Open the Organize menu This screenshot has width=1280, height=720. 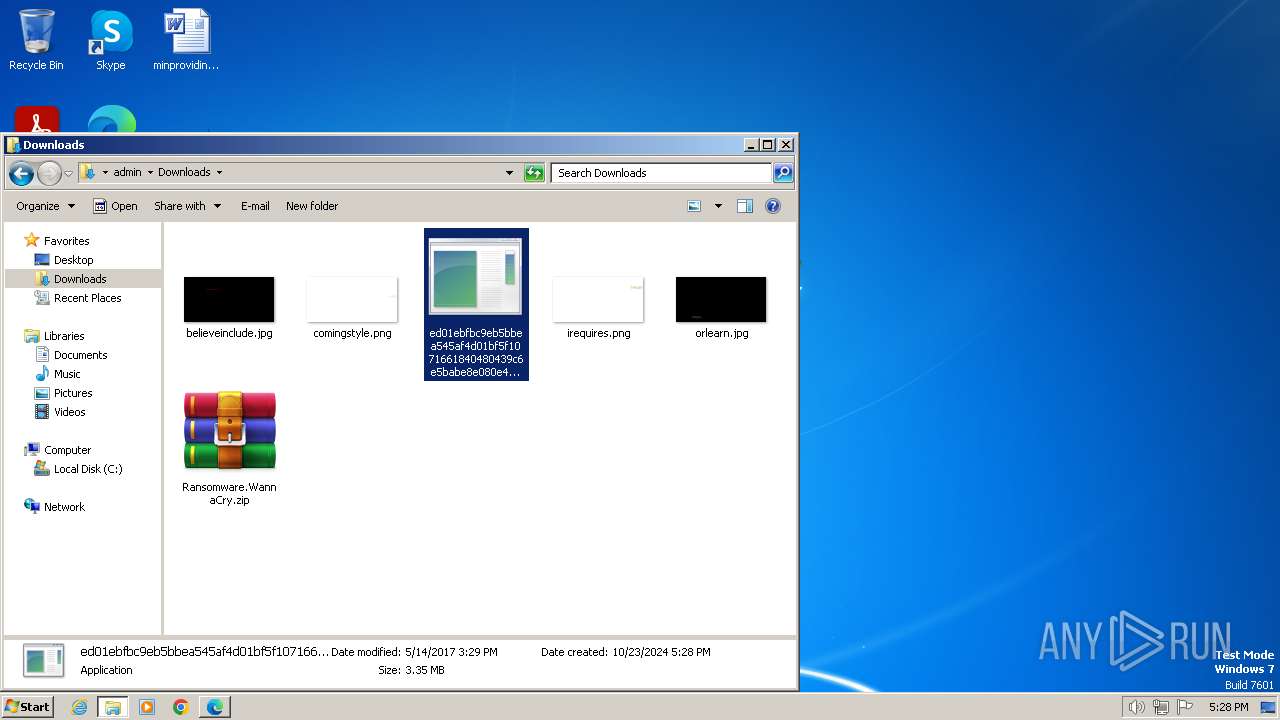(x=45, y=206)
